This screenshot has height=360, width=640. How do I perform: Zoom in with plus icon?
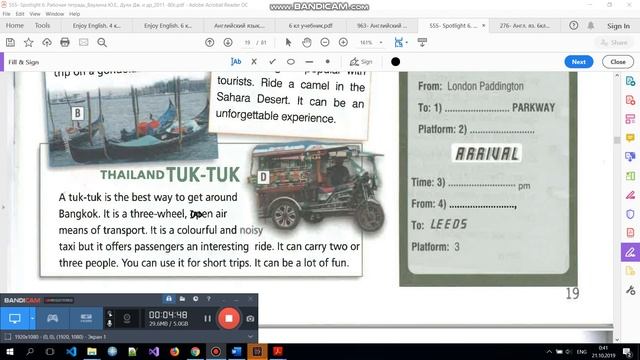(x=343, y=42)
